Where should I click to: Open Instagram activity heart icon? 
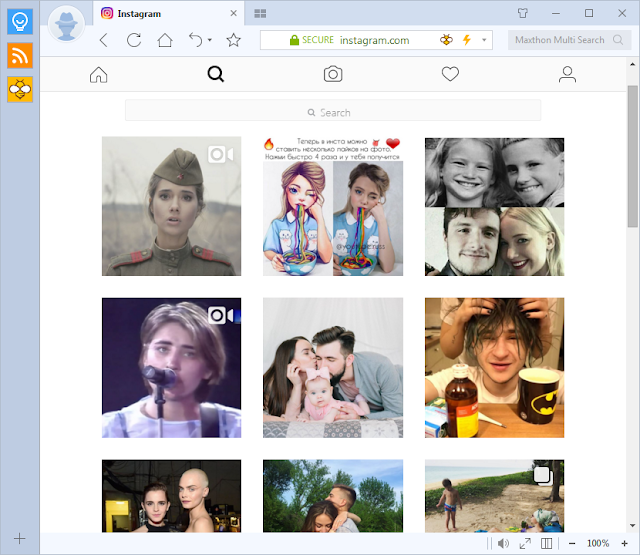[x=450, y=74]
